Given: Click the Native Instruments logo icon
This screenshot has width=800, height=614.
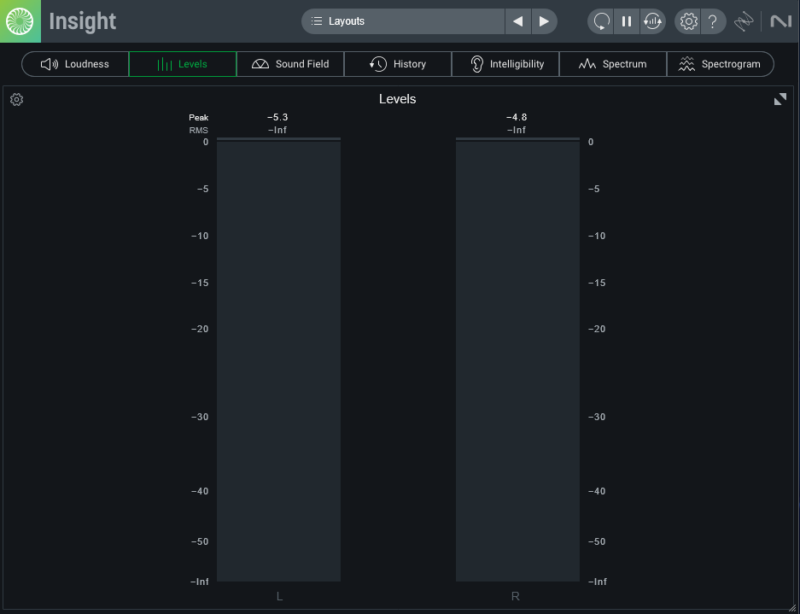Looking at the screenshot, I should click(x=779, y=21).
